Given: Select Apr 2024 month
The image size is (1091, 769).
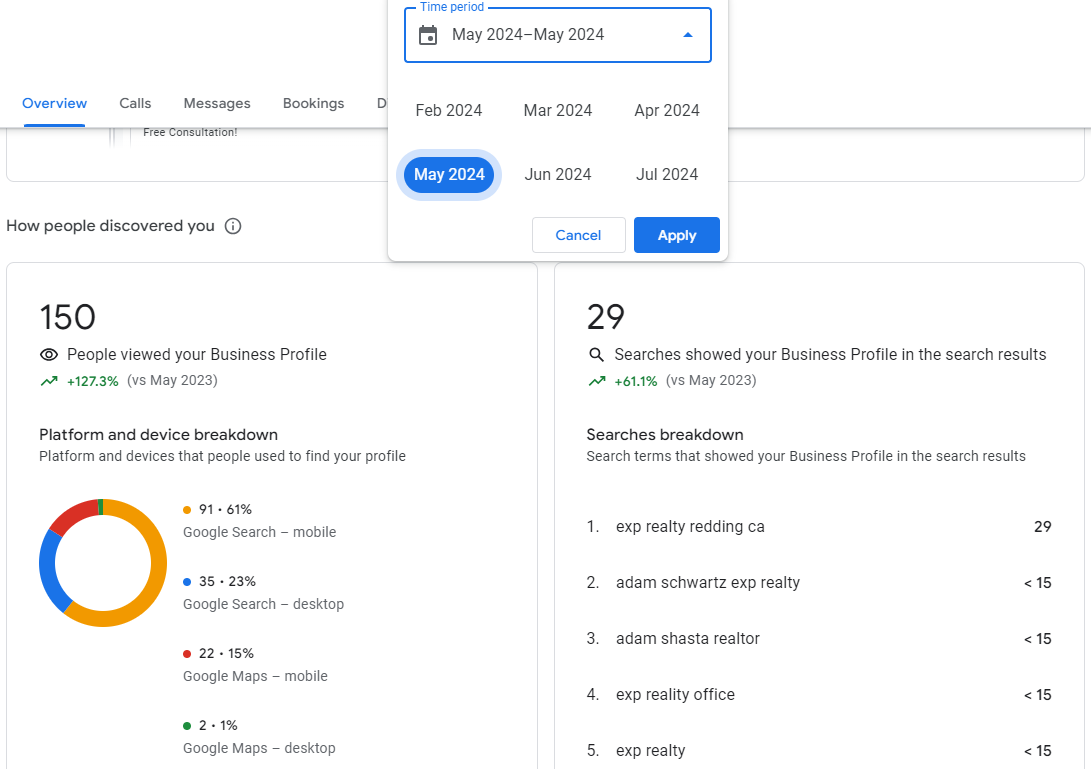Looking at the screenshot, I should pos(667,111).
